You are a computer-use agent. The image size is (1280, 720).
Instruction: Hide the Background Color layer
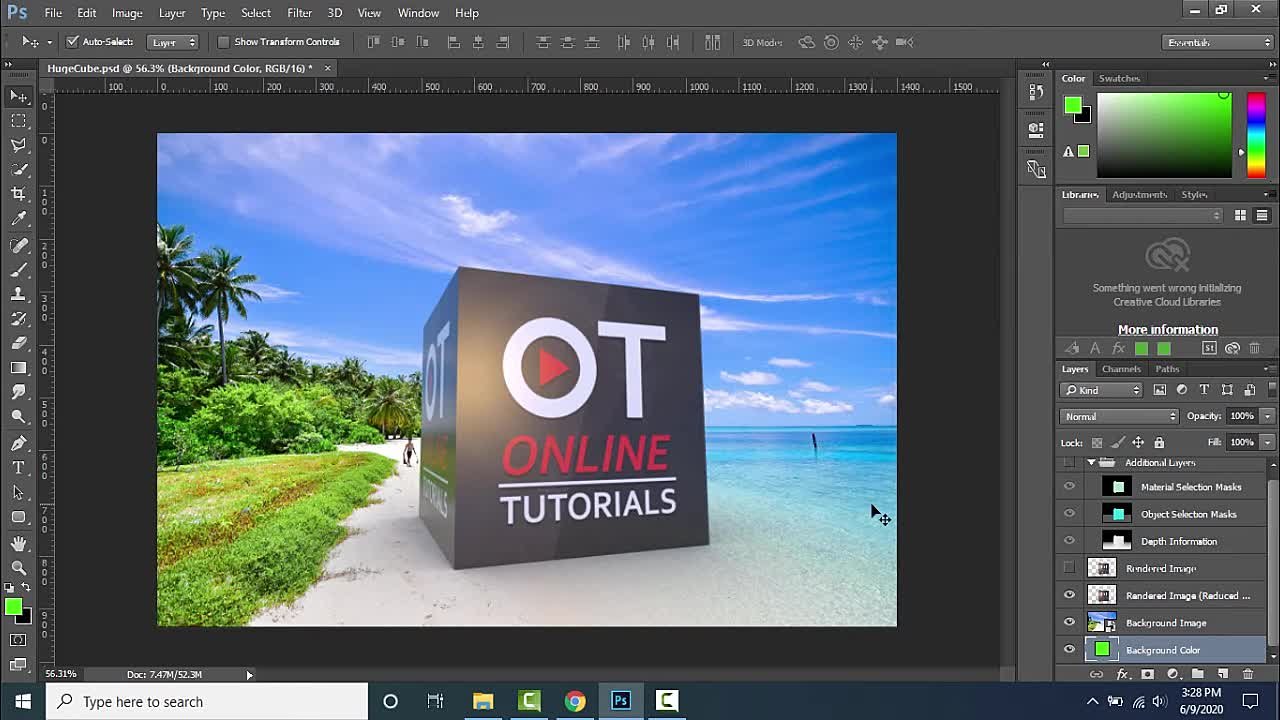click(1069, 650)
